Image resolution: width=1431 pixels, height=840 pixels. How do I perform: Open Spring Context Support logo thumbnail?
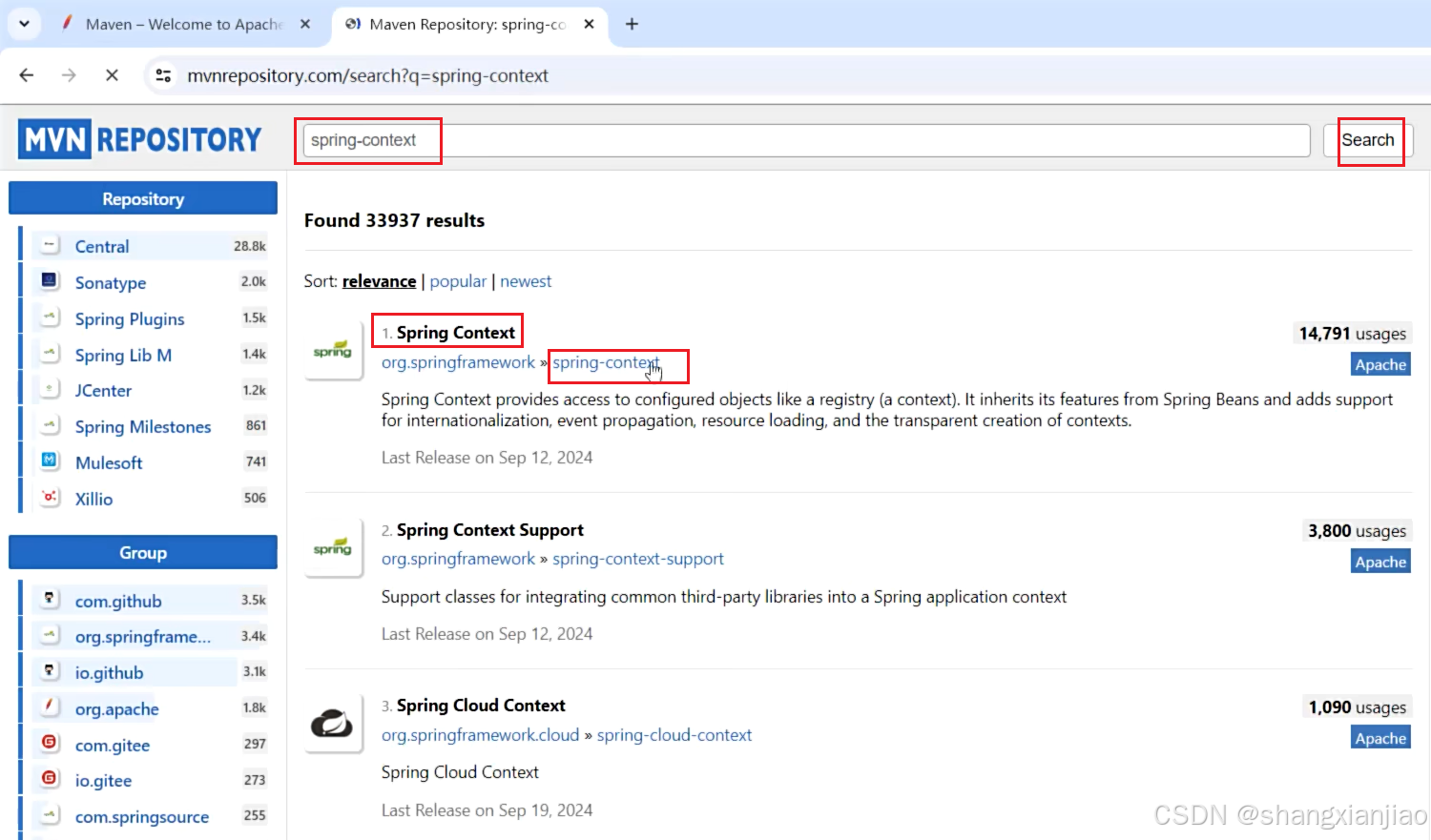pyautogui.click(x=333, y=548)
